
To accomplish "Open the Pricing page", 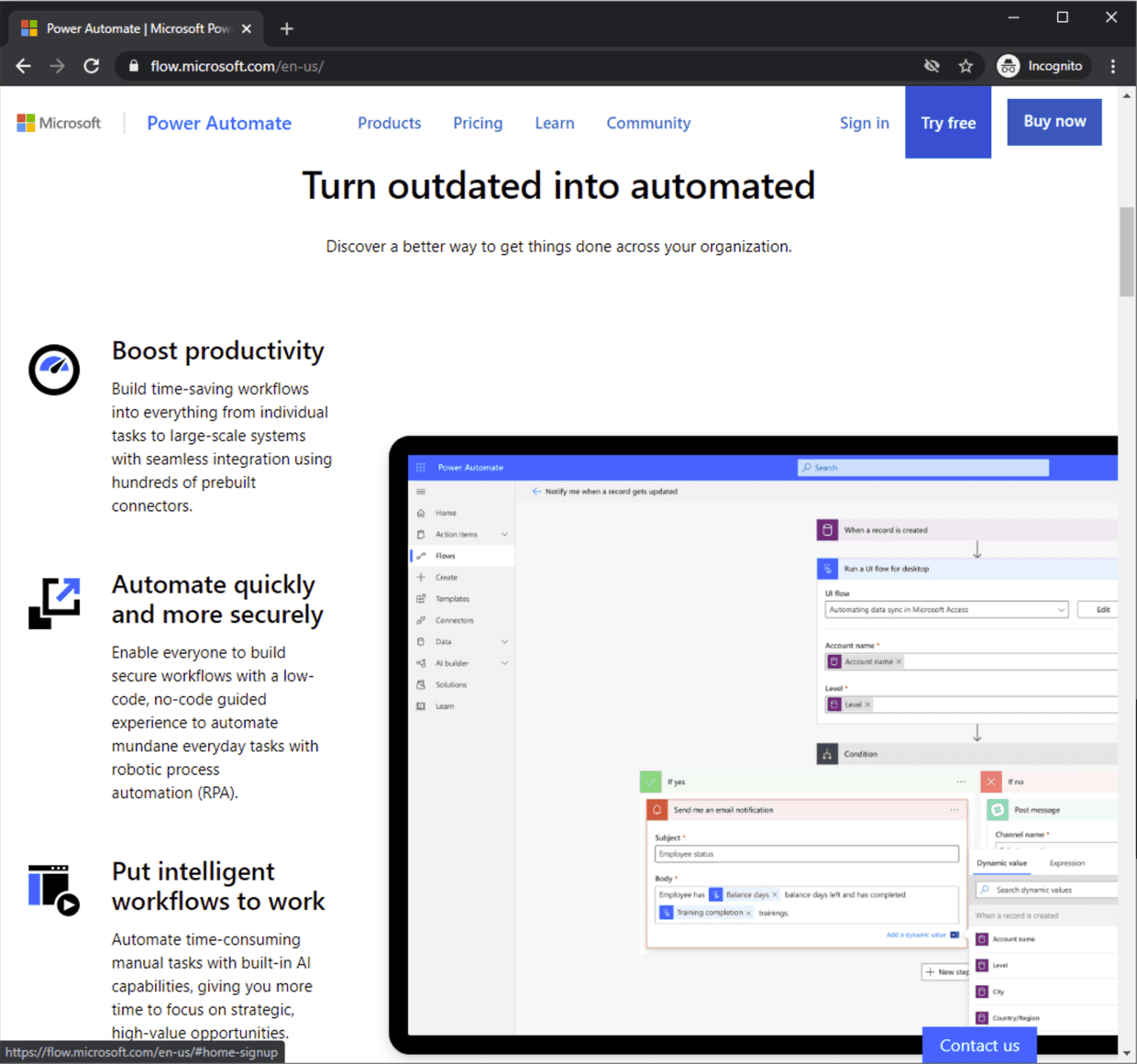I will pyautogui.click(x=478, y=123).
